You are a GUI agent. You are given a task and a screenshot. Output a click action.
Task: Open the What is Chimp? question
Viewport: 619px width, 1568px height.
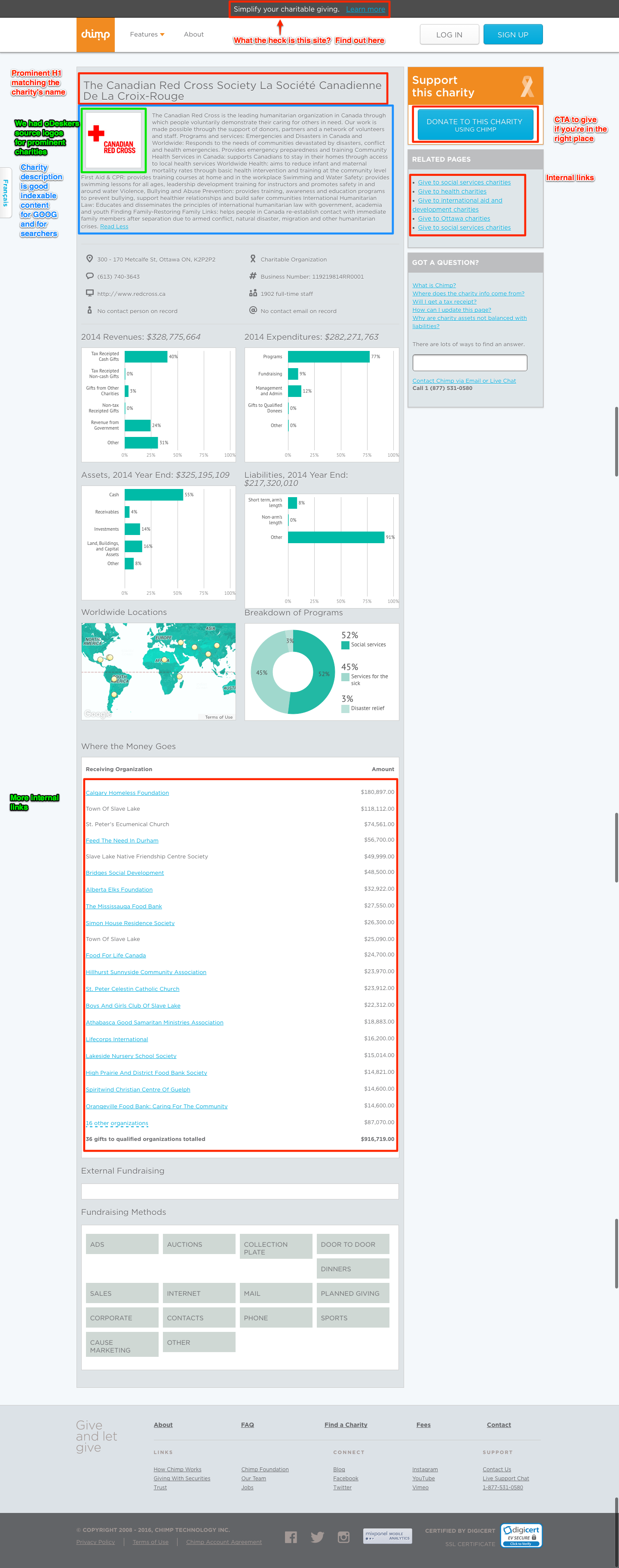click(434, 286)
